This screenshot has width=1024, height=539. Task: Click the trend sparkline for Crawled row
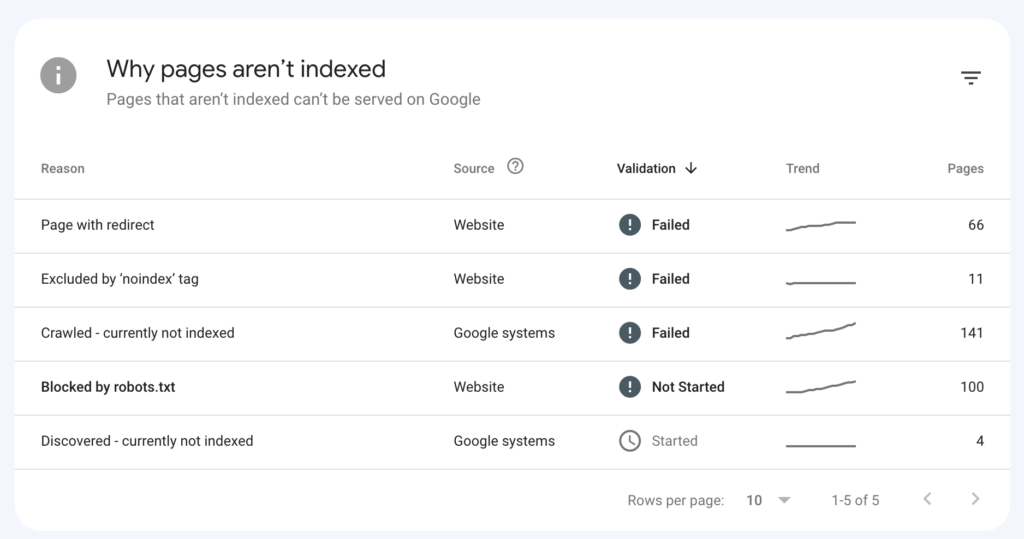pyautogui.click(x=821, y=331)
